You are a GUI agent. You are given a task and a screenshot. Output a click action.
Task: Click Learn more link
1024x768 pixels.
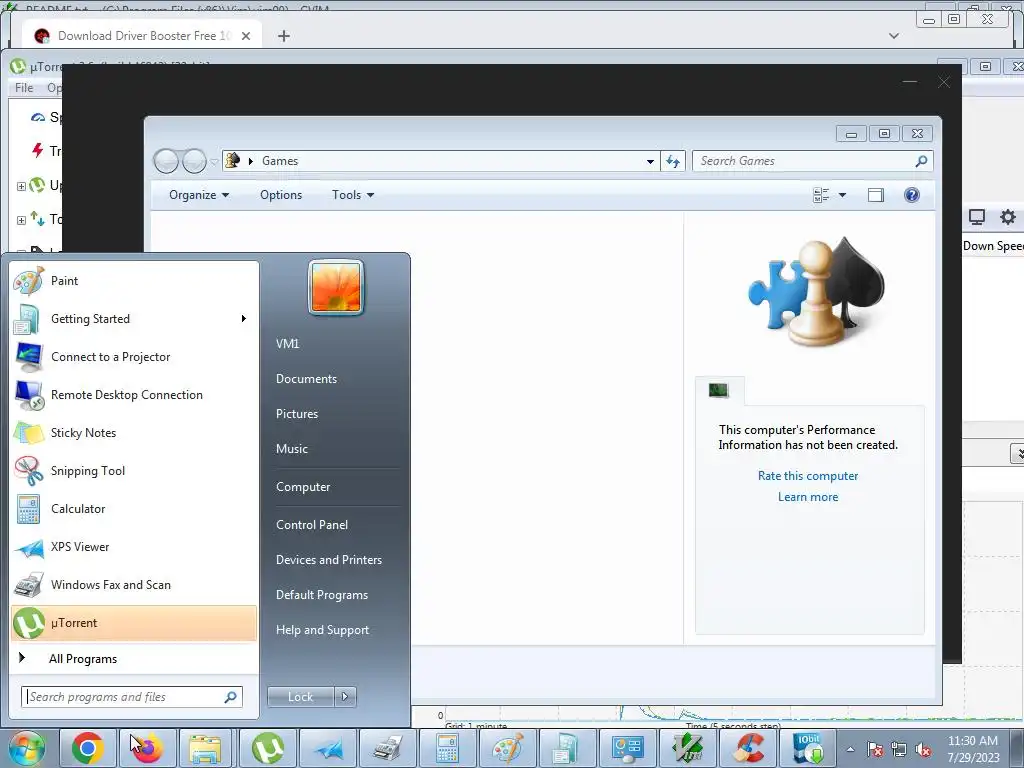click(x=808, y=497)
